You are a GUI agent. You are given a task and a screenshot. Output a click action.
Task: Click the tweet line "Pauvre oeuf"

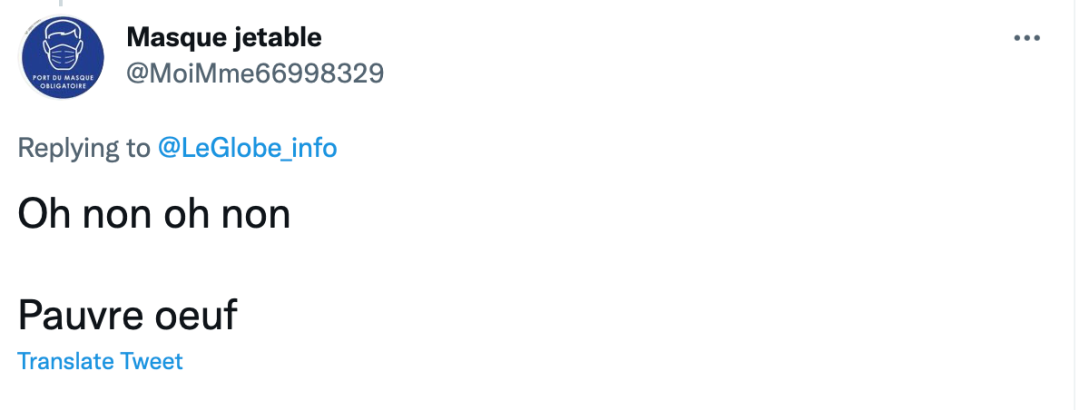click(128, 316)
